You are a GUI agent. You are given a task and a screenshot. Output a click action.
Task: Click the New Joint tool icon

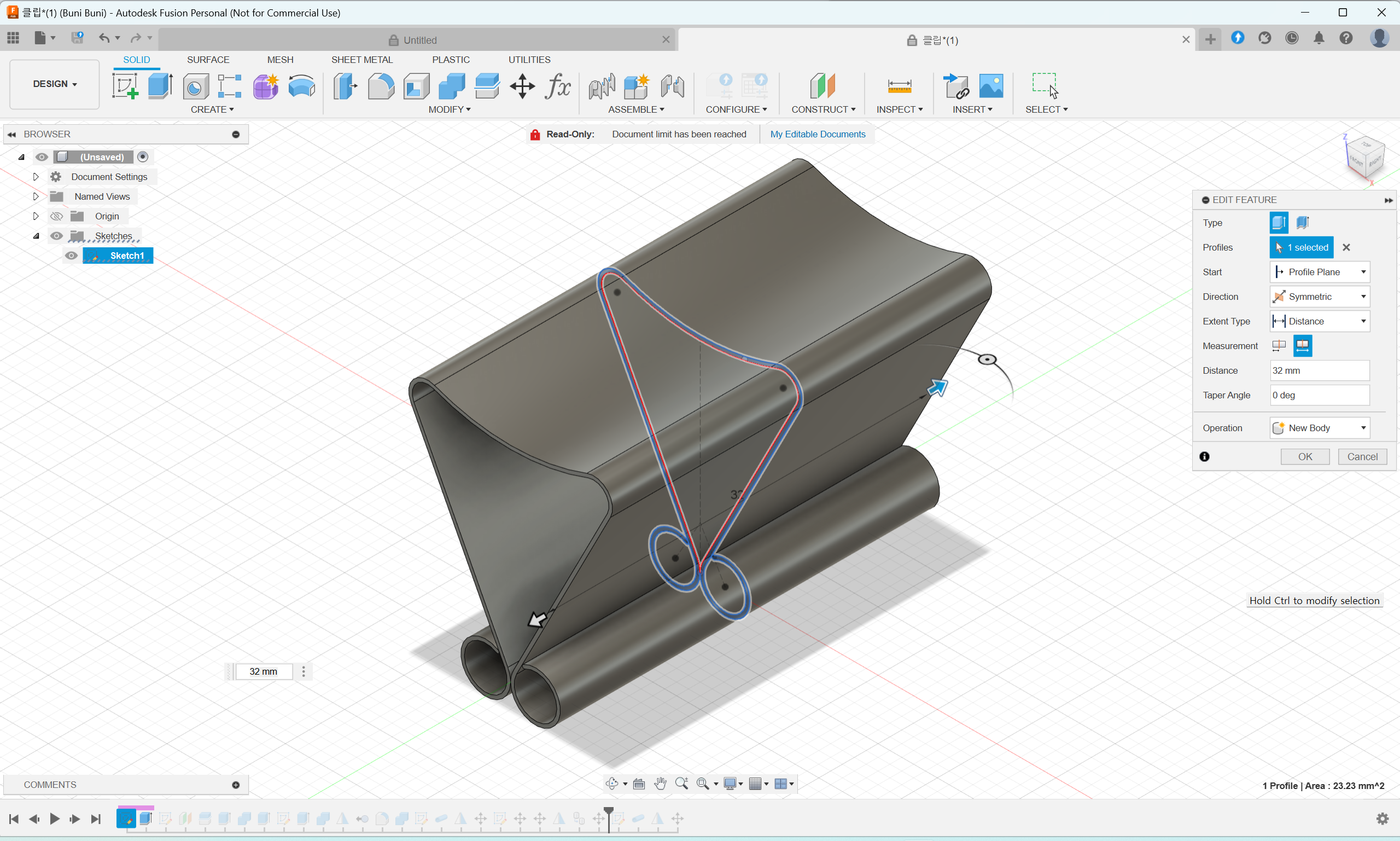(602, 86)
